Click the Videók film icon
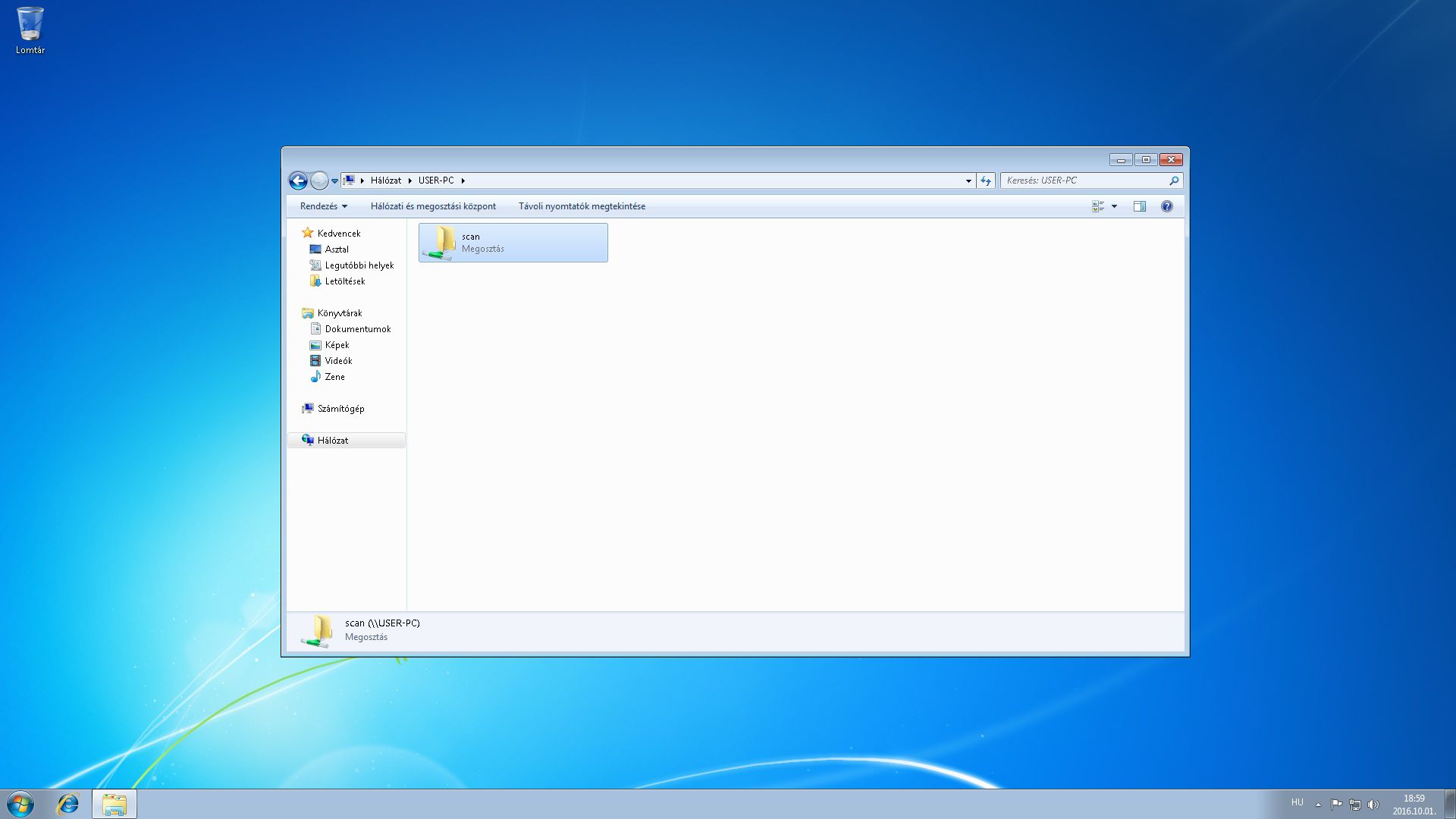This screenshot has height=819, width=1456. (x=315, y=361)
